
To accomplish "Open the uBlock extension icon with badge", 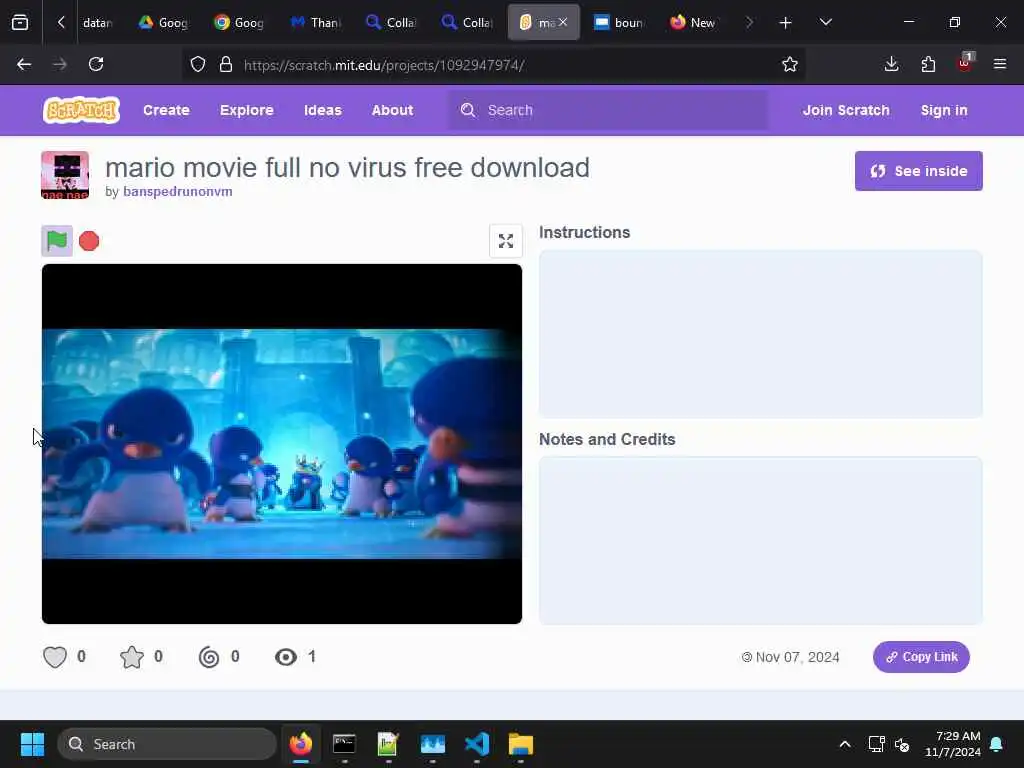I will coord(965,63).
